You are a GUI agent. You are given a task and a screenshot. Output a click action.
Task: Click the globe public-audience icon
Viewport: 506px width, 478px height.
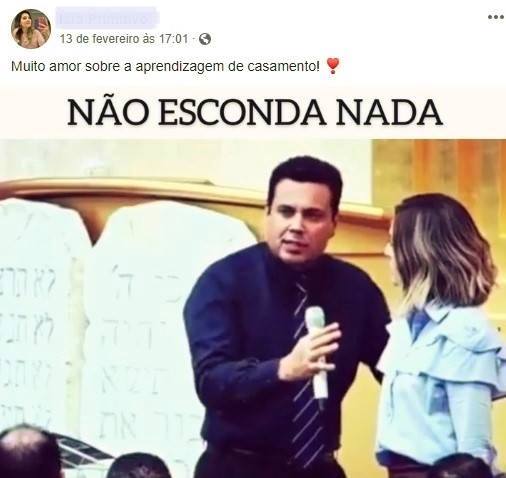tap(205, 39)
